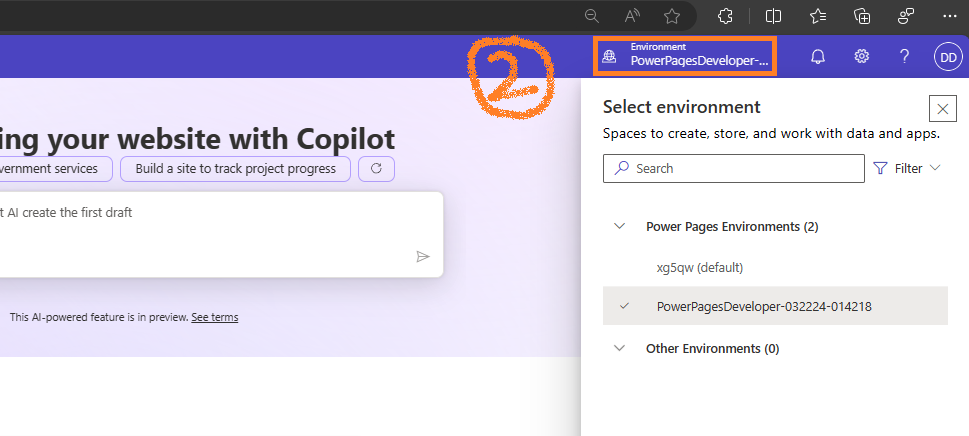Open the Read aloud icon in address bar
Screen dimensions: 969x436
632,17
